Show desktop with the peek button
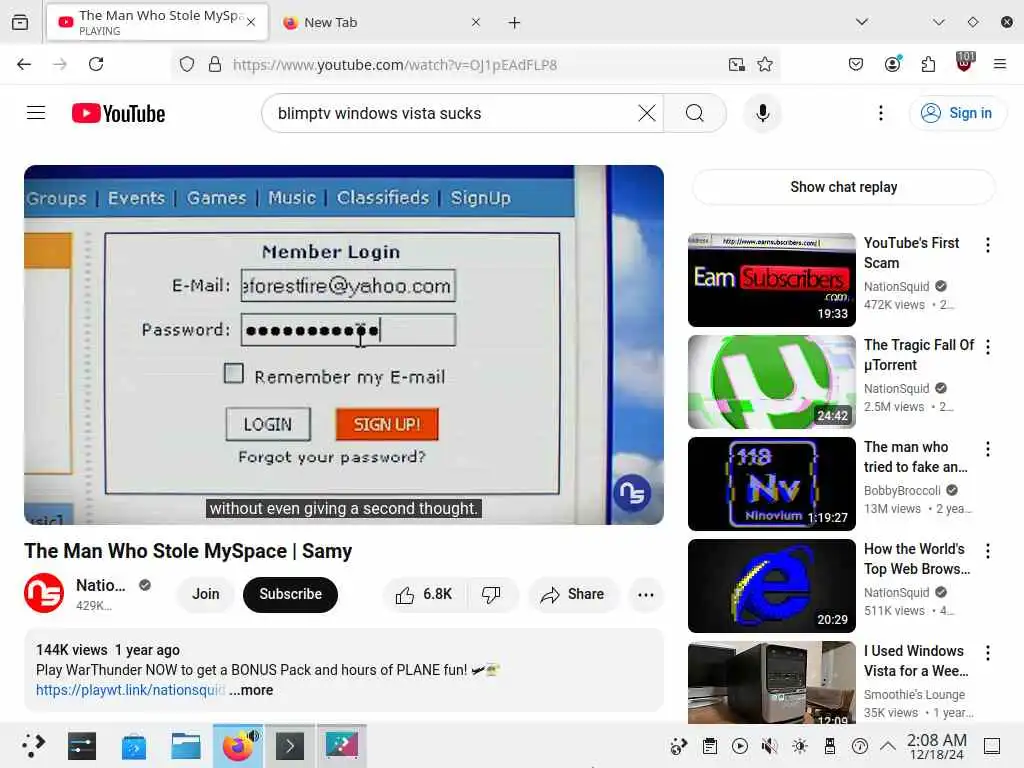1024x768 pixels. click(992, 746)
